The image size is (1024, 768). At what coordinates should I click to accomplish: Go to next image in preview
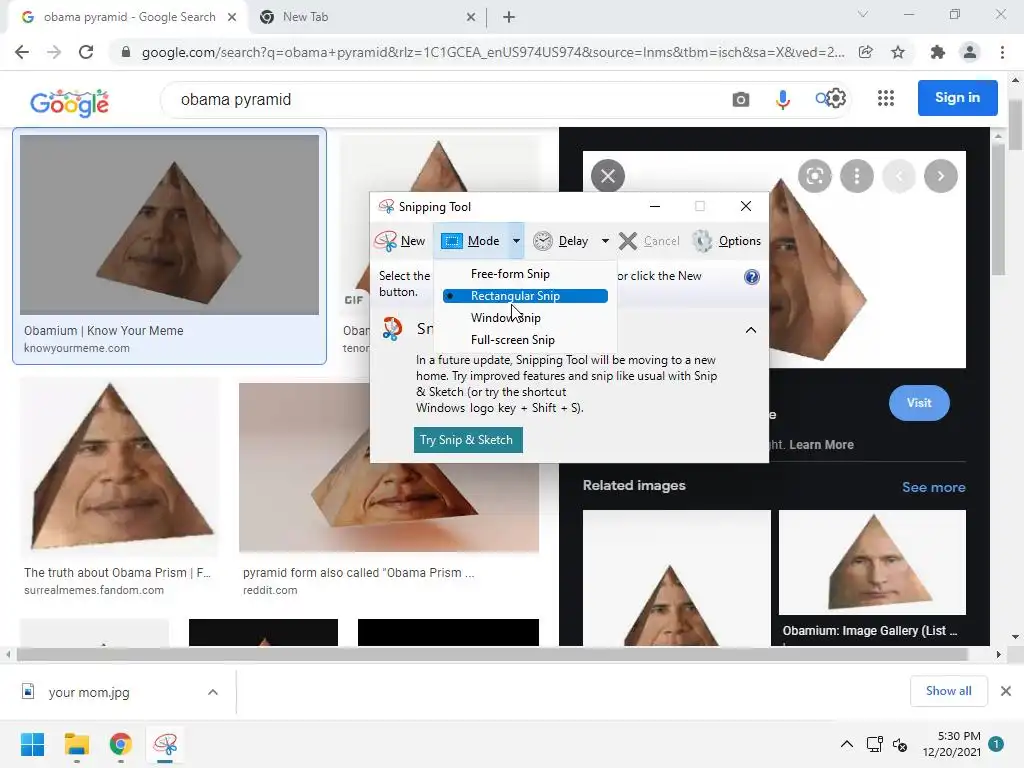[x=941, y=176]
